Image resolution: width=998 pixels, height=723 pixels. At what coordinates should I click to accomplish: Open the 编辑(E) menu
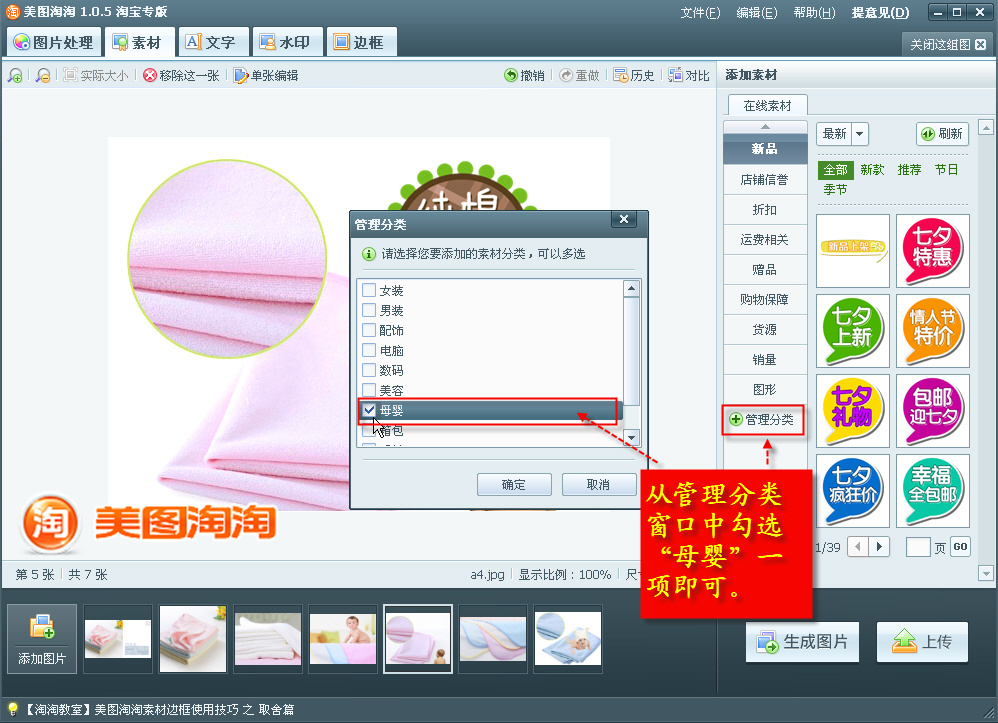point(757,13)
